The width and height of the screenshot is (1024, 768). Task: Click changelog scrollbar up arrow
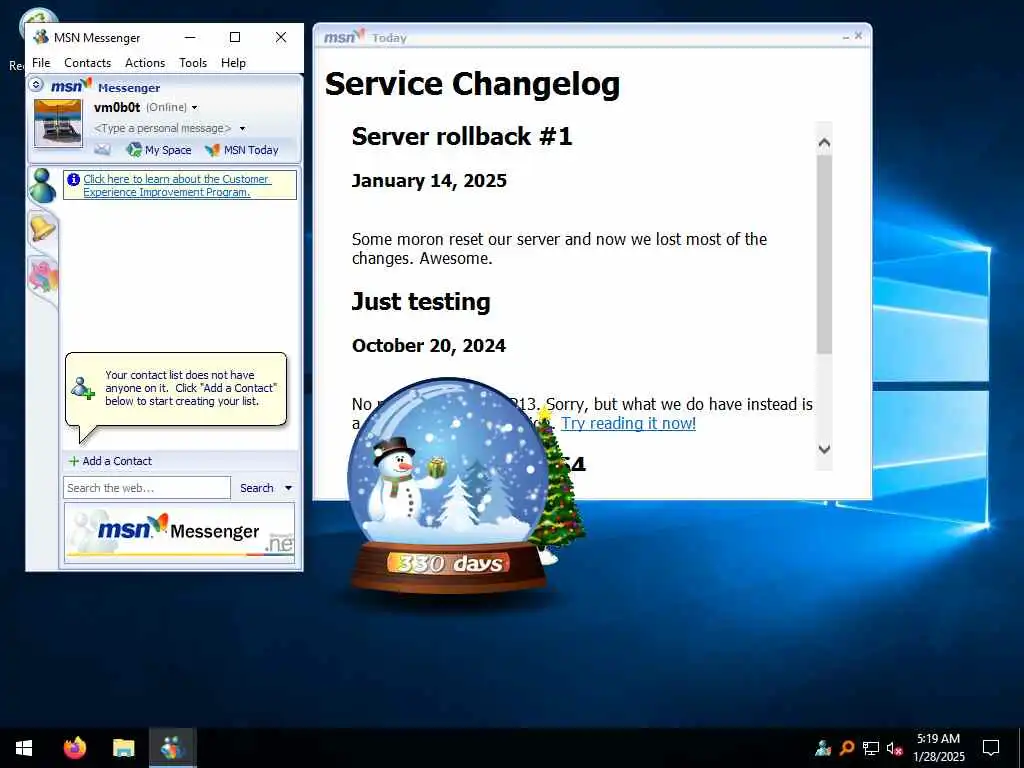point(824,142)
